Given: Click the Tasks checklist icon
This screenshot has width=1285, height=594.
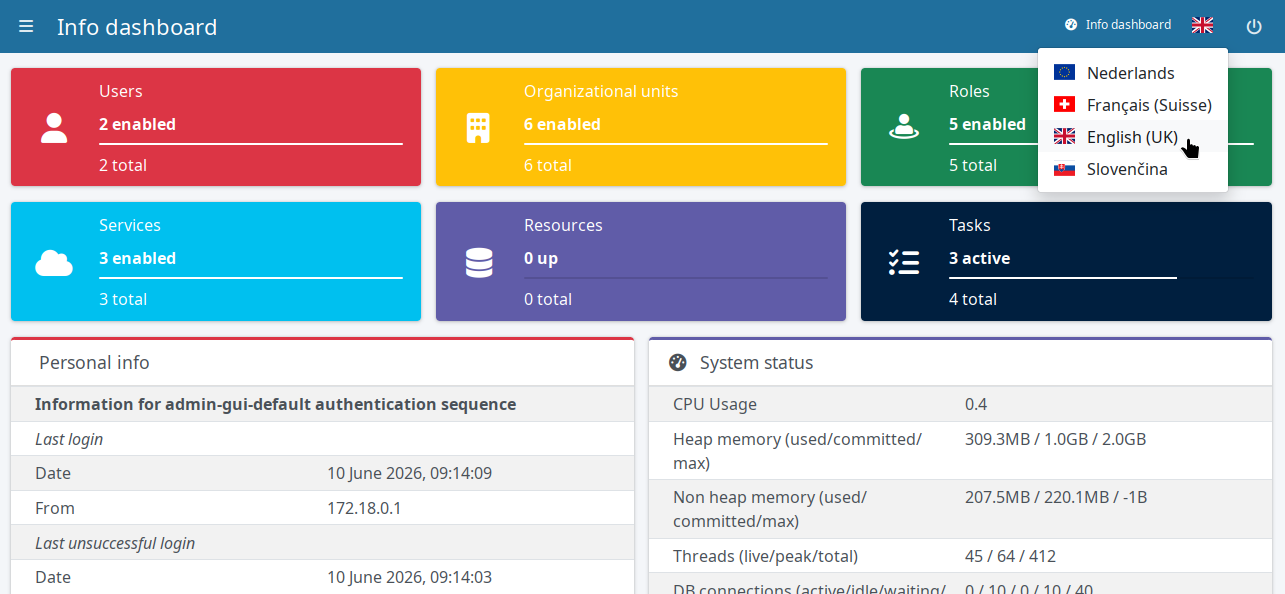Looking at the screenshot, I should tap(904, 262).
